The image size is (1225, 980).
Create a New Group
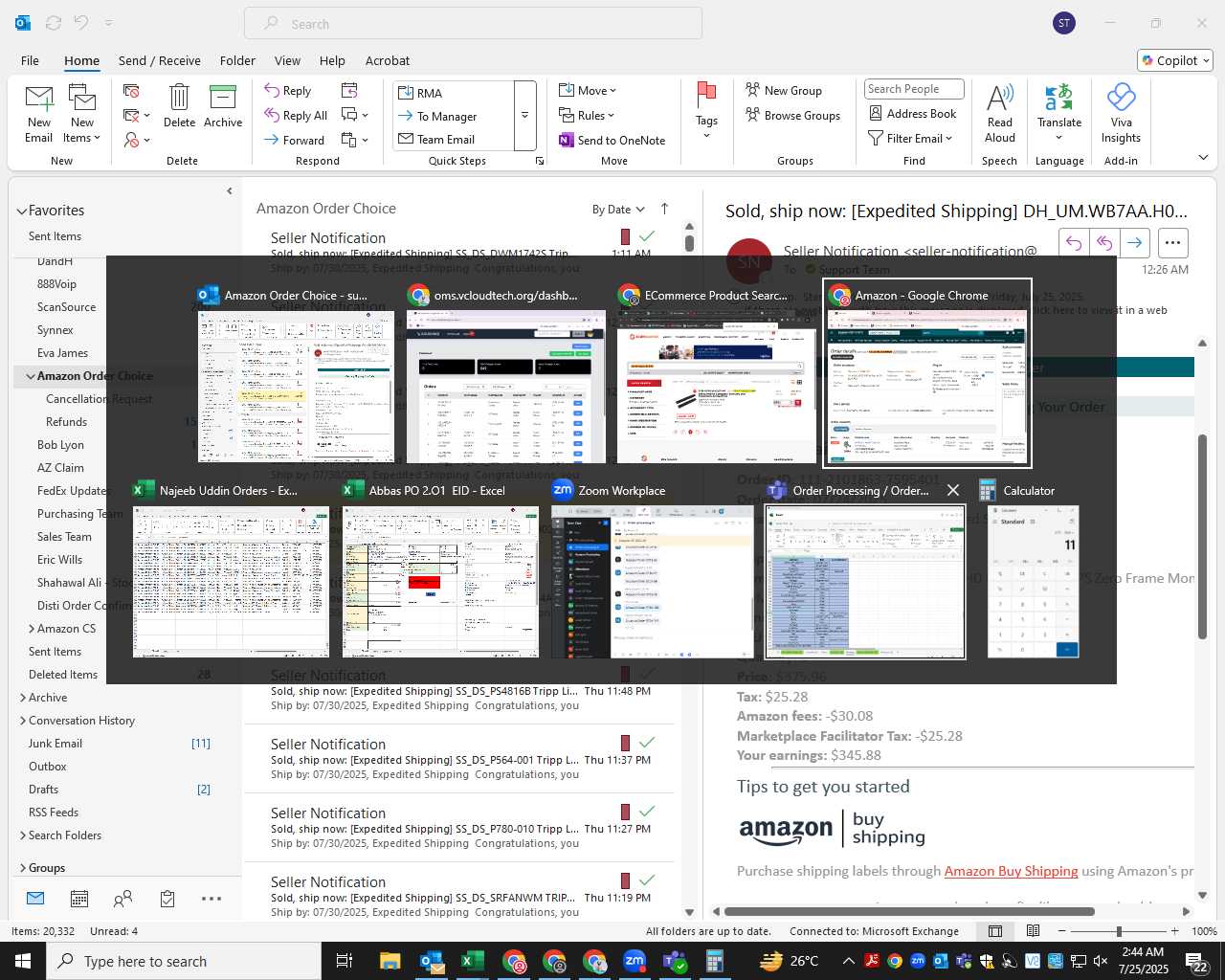pyautogui.click(x=784, y=90)
